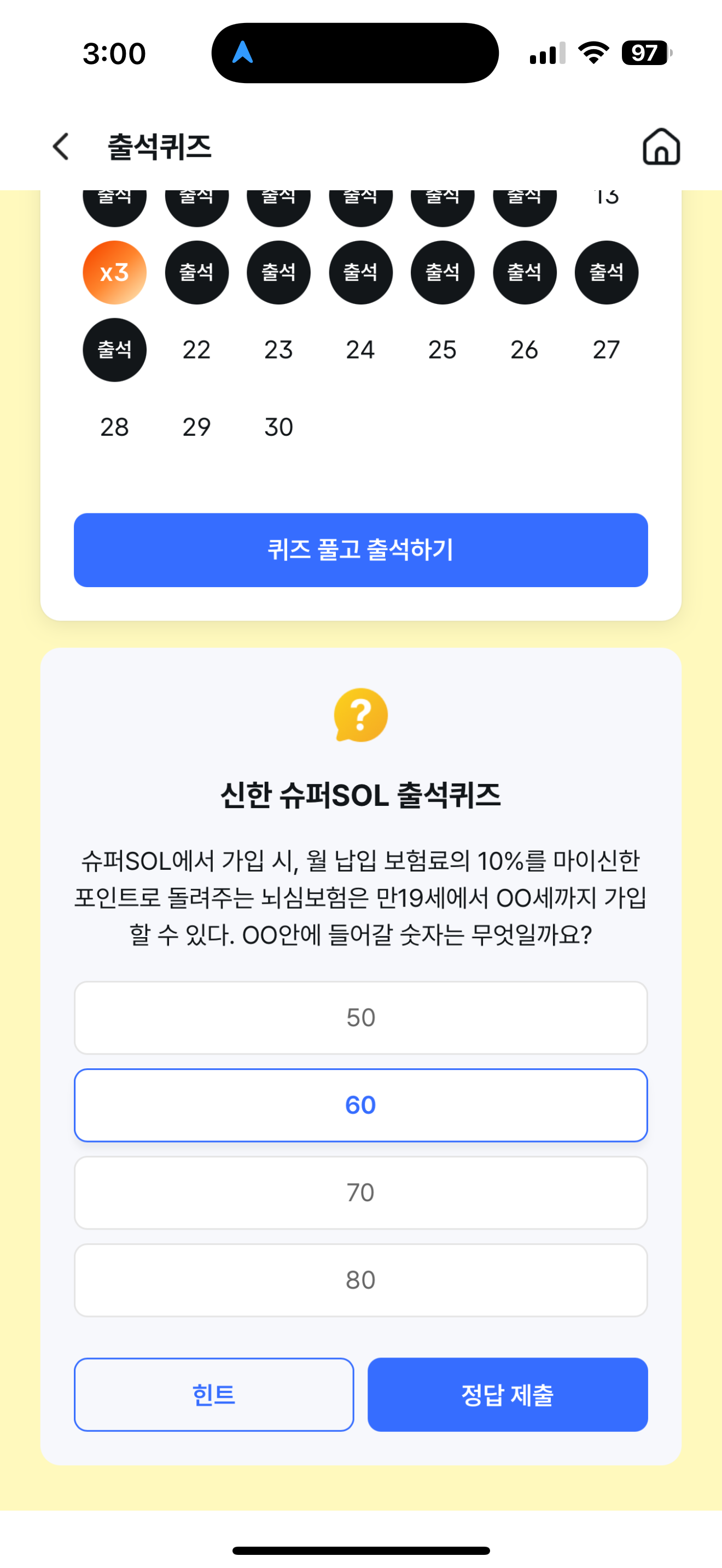Viewport: 722px width, 1568px height.
Task: Tap the battery indicator showing 97
Action: (647, 53)
